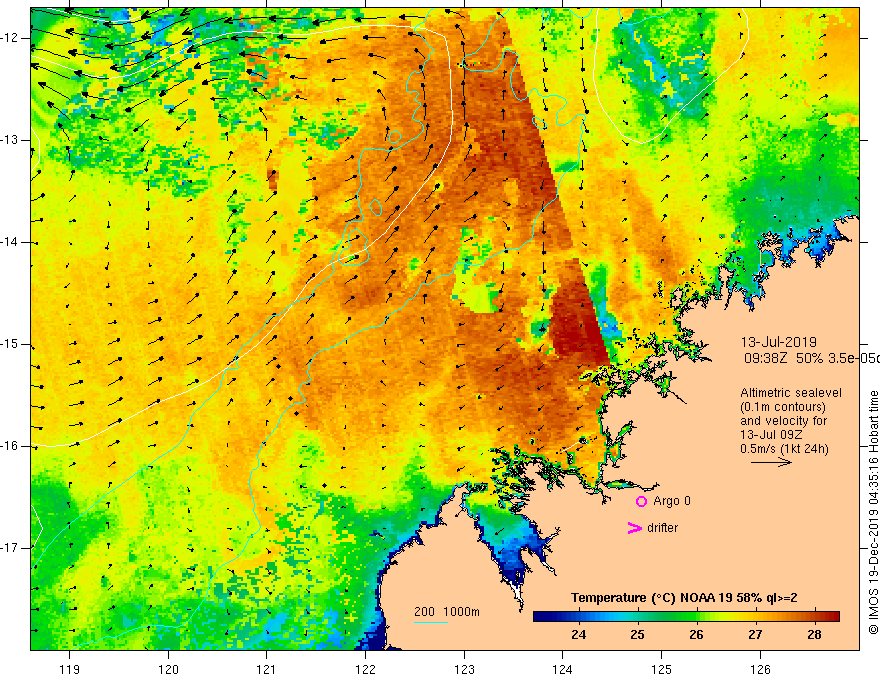Click the '09:38Z 50% 3.5e-05c' text line
Image resolution: width=880 pixels, height=680 pixels.
811,359
